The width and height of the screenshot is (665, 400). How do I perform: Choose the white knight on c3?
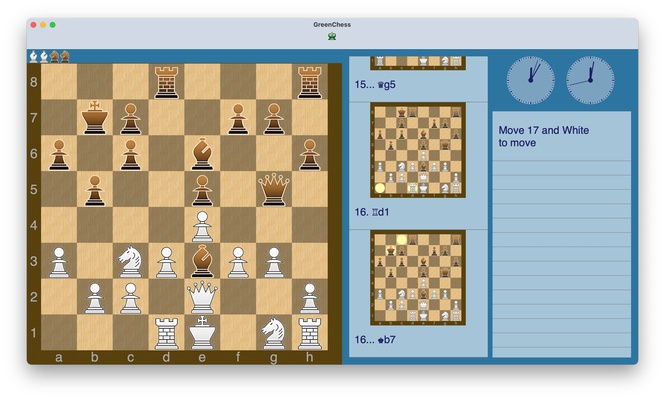pos(130,261)
